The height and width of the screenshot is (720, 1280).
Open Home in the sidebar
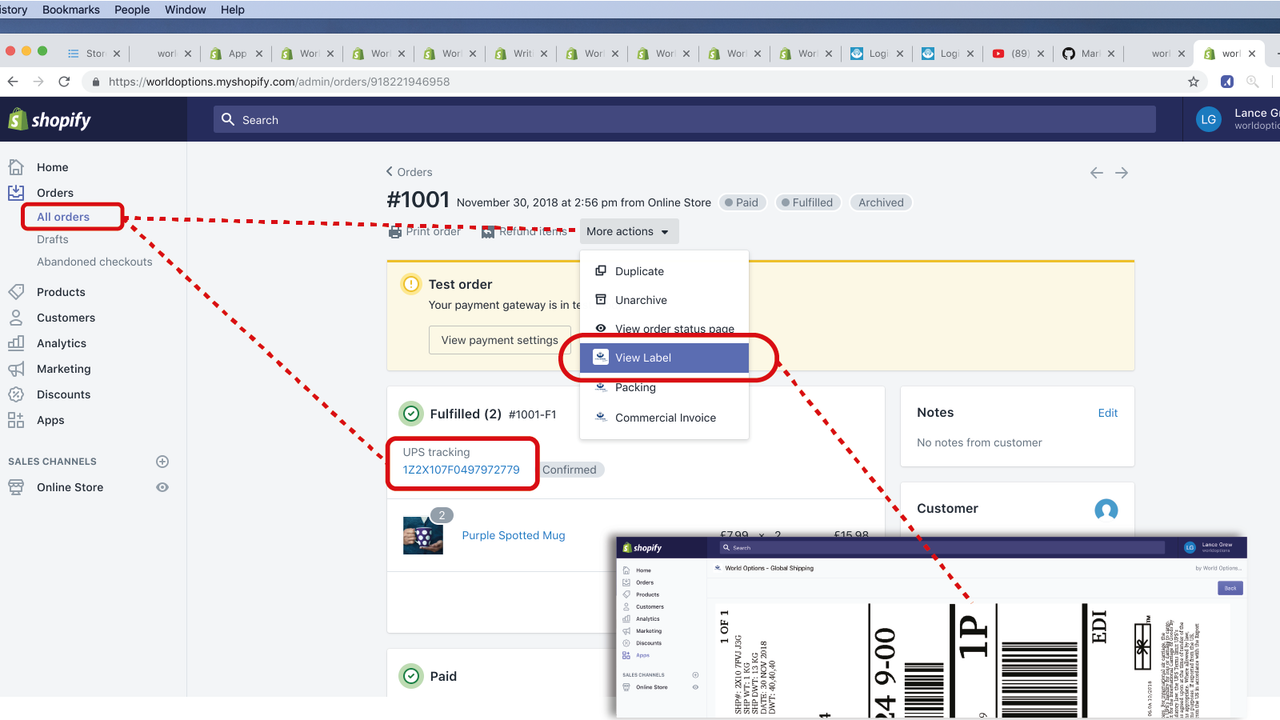52,167
